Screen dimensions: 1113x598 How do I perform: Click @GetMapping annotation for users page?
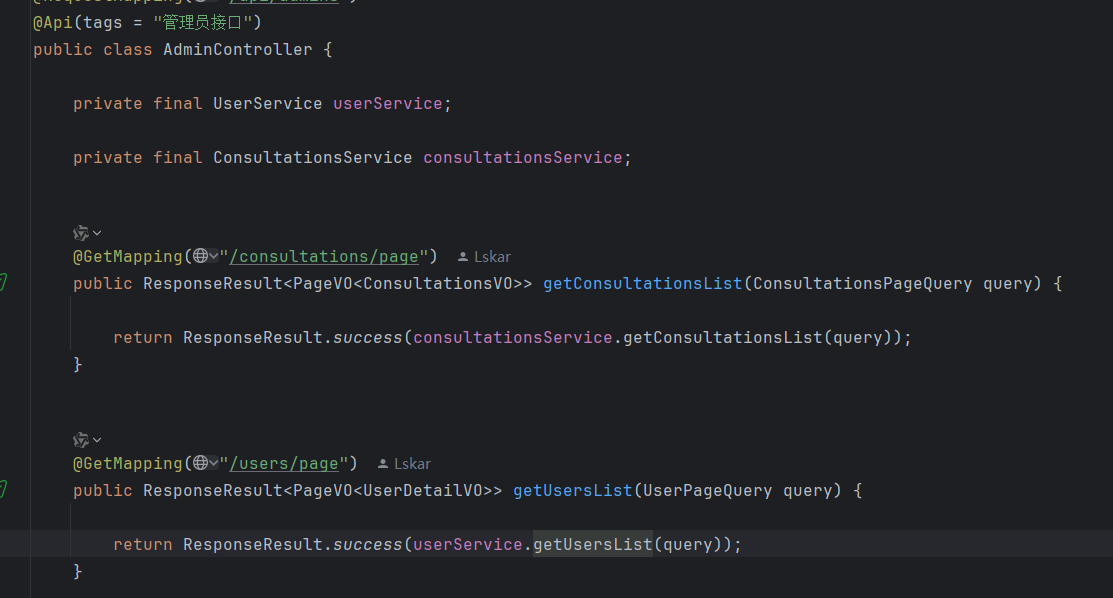coord(128,464)
